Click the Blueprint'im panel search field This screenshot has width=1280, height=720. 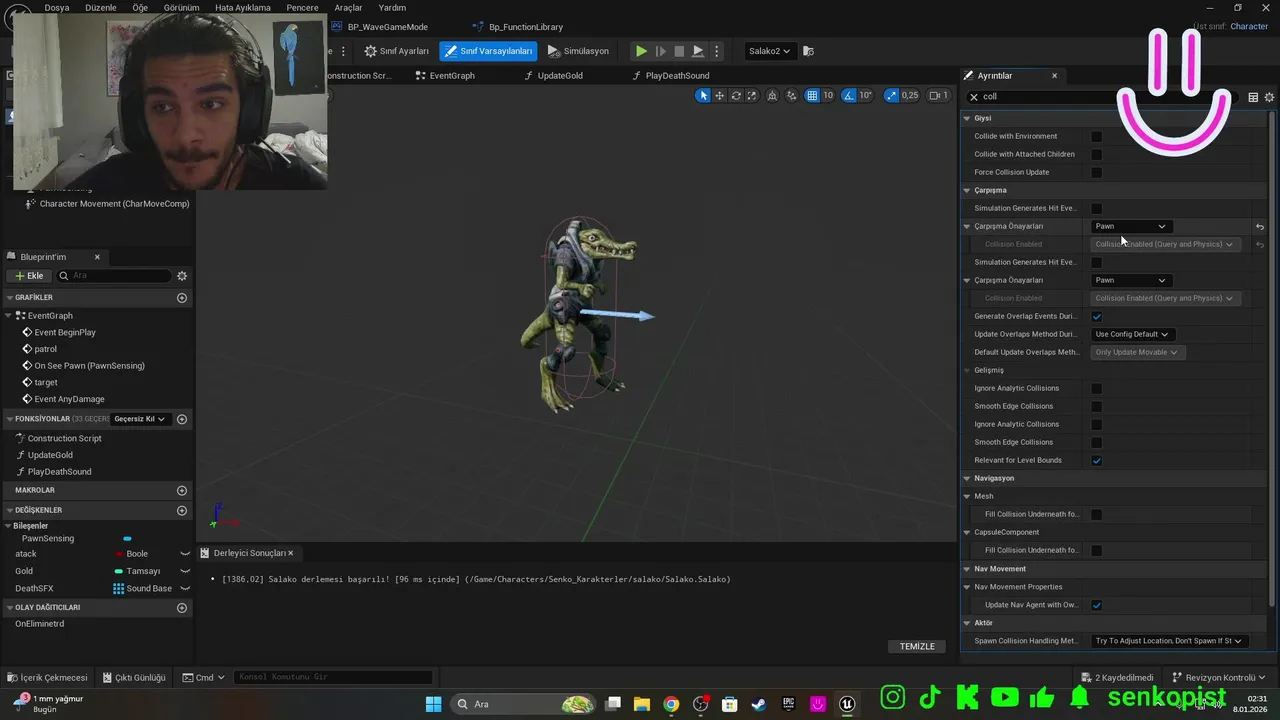[x=113, y=276]
